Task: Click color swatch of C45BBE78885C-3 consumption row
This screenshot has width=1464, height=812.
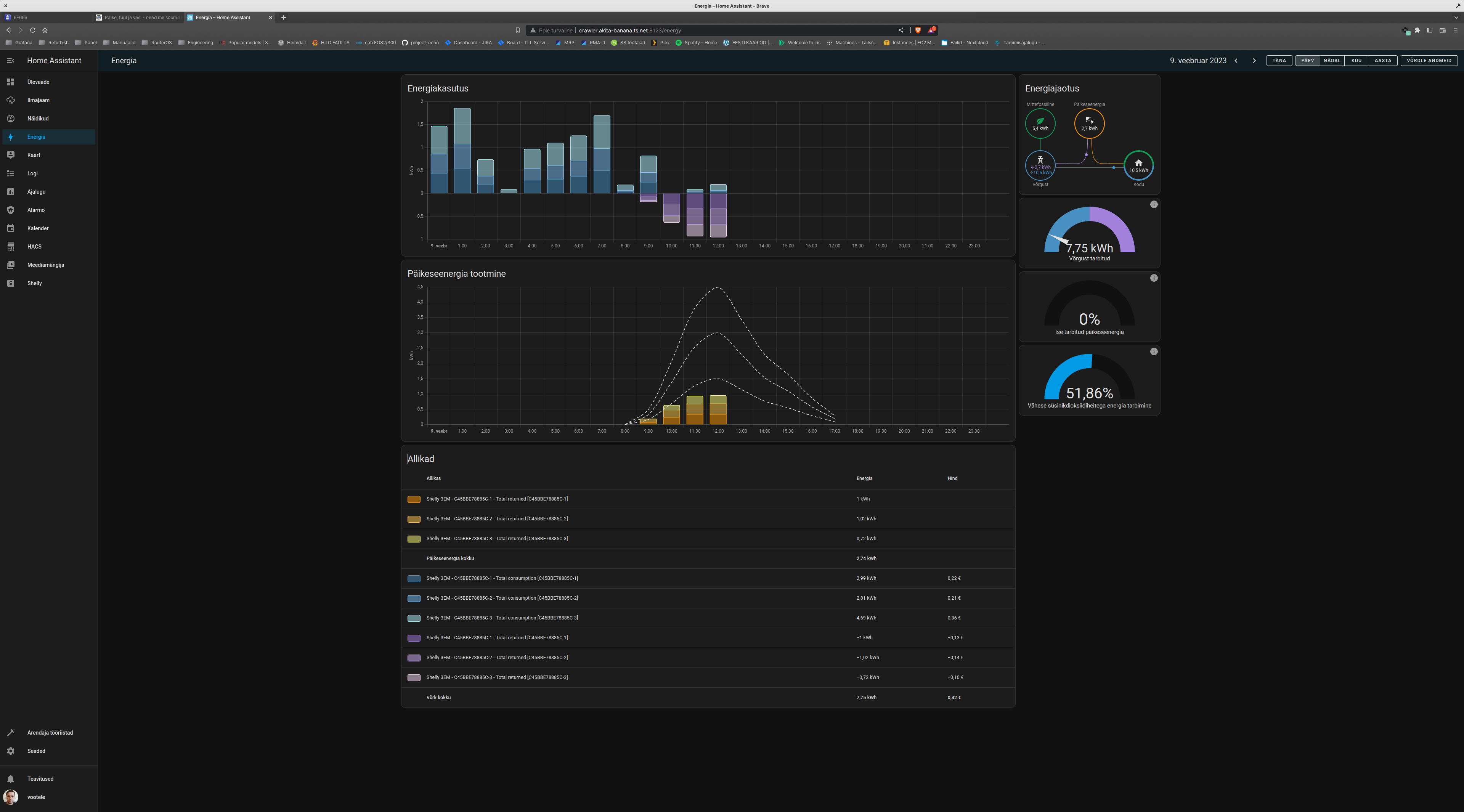Action: click(414, 618)
